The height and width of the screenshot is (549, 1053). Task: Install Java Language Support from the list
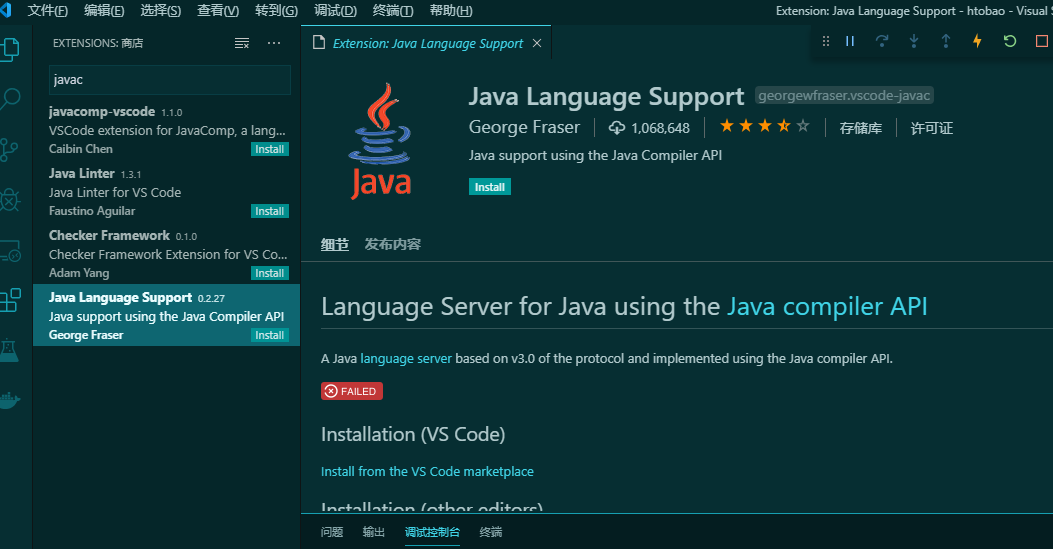(269, 336)
